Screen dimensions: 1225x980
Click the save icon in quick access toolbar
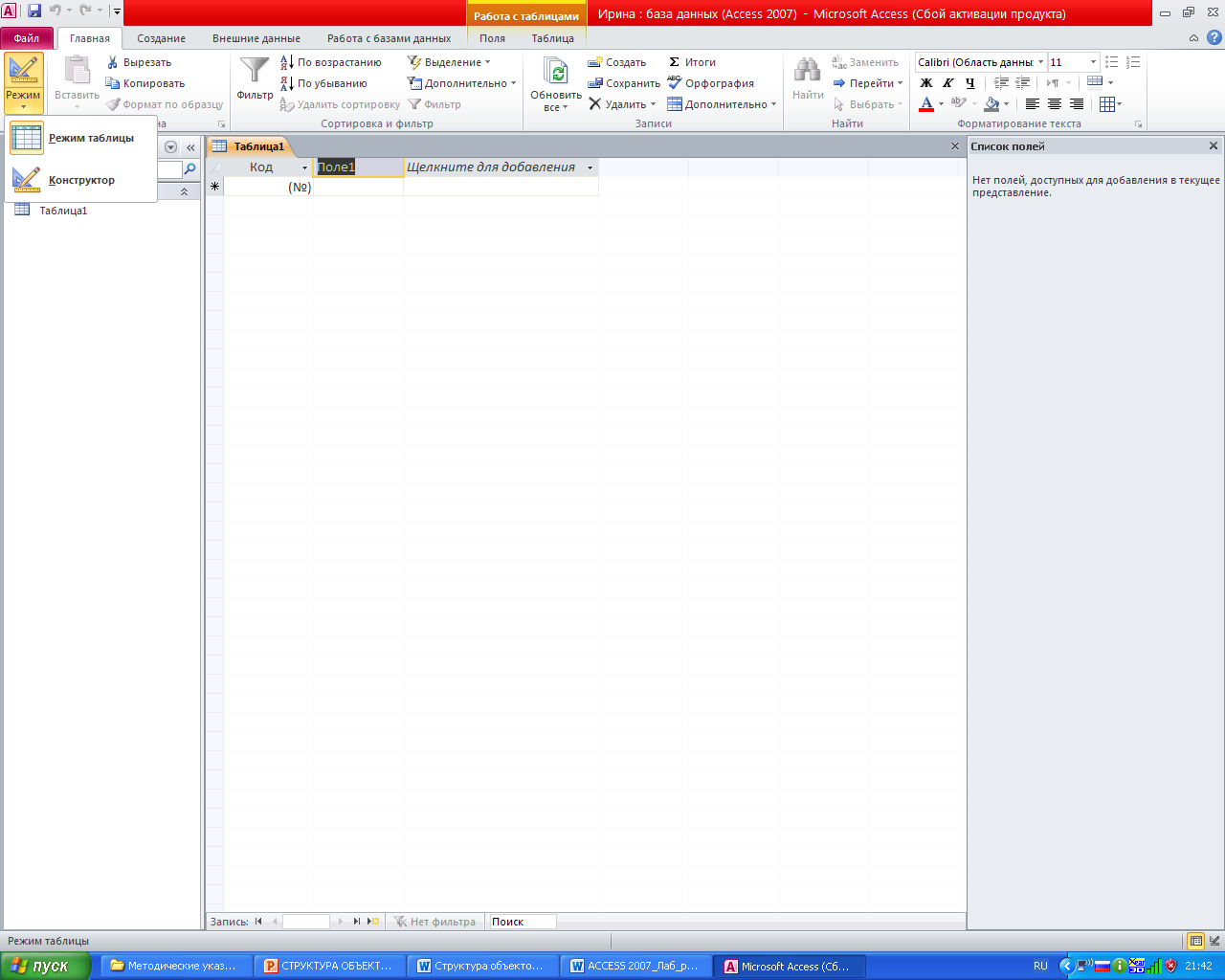point(34,11)
